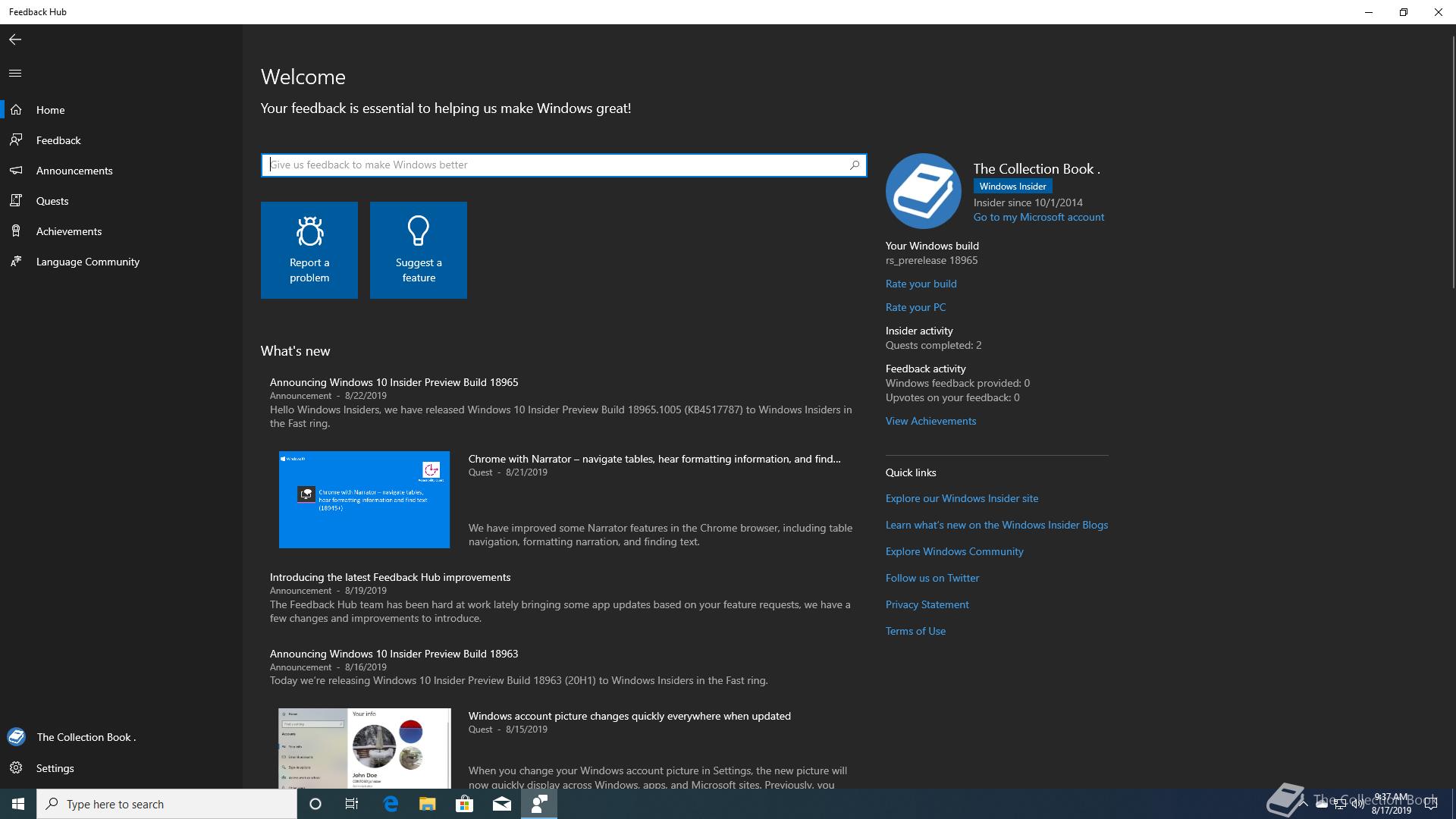1456x819 pixels.
Task: Select Achievements in the sidebar
Action: tap(121, 231)
